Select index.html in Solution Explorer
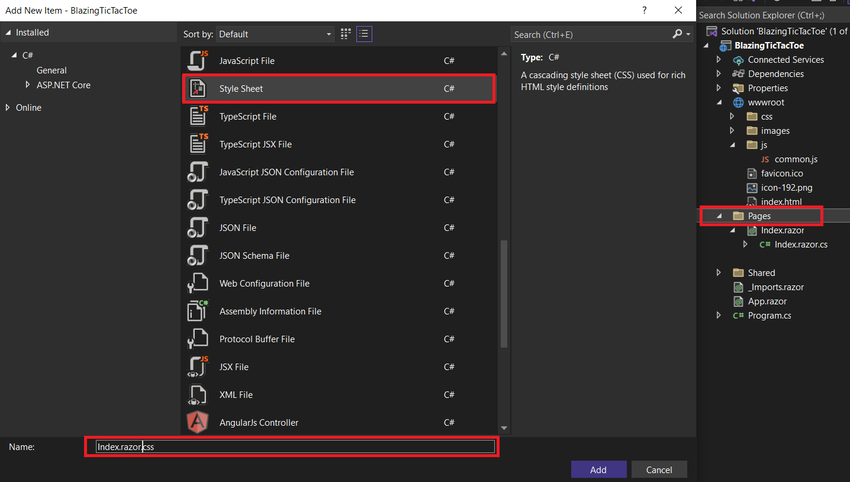Image resolution: width=850 pixels, height=482 pixels. point(781,202)
